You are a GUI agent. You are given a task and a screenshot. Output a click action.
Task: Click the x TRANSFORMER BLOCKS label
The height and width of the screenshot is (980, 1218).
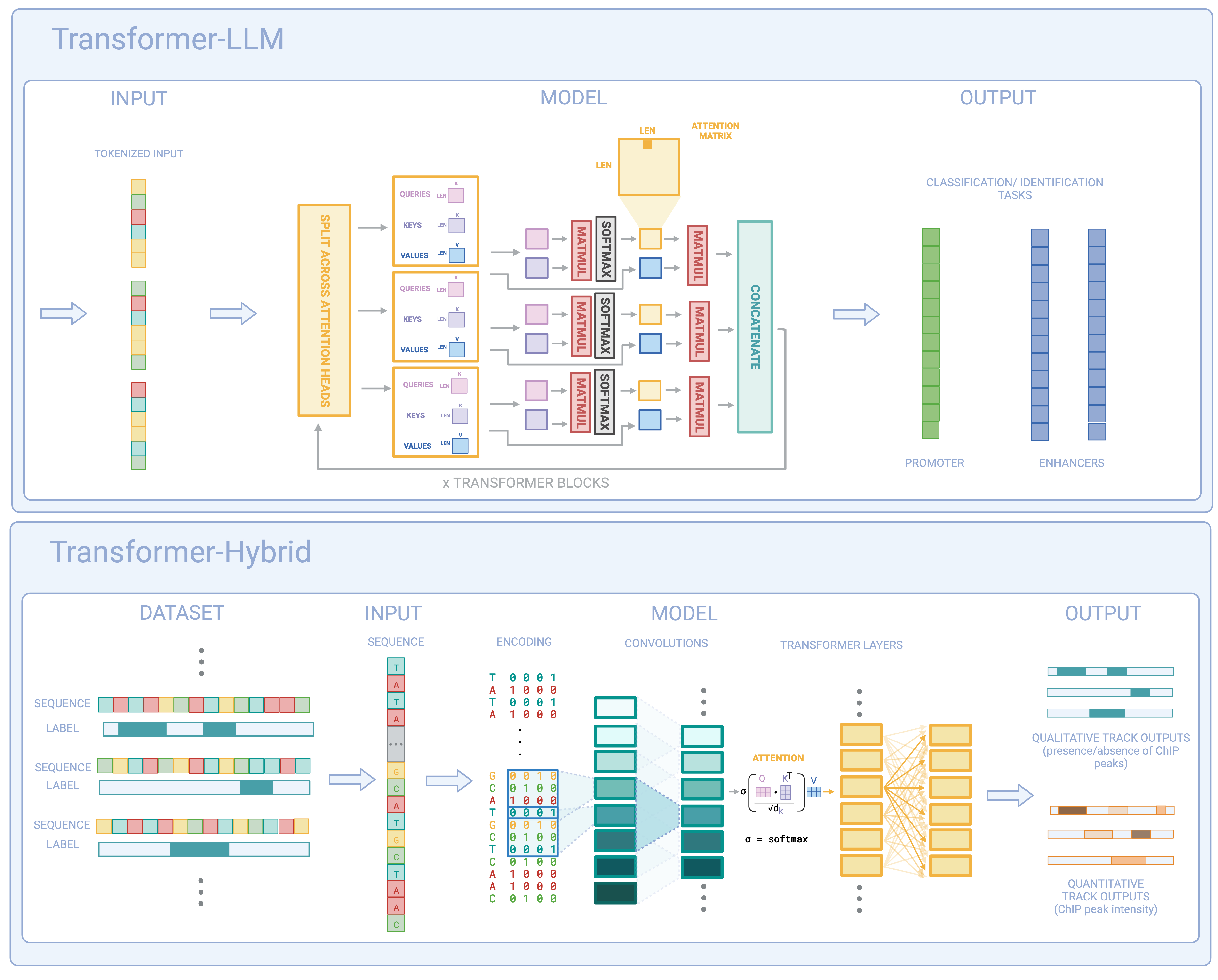coord(525,483)
